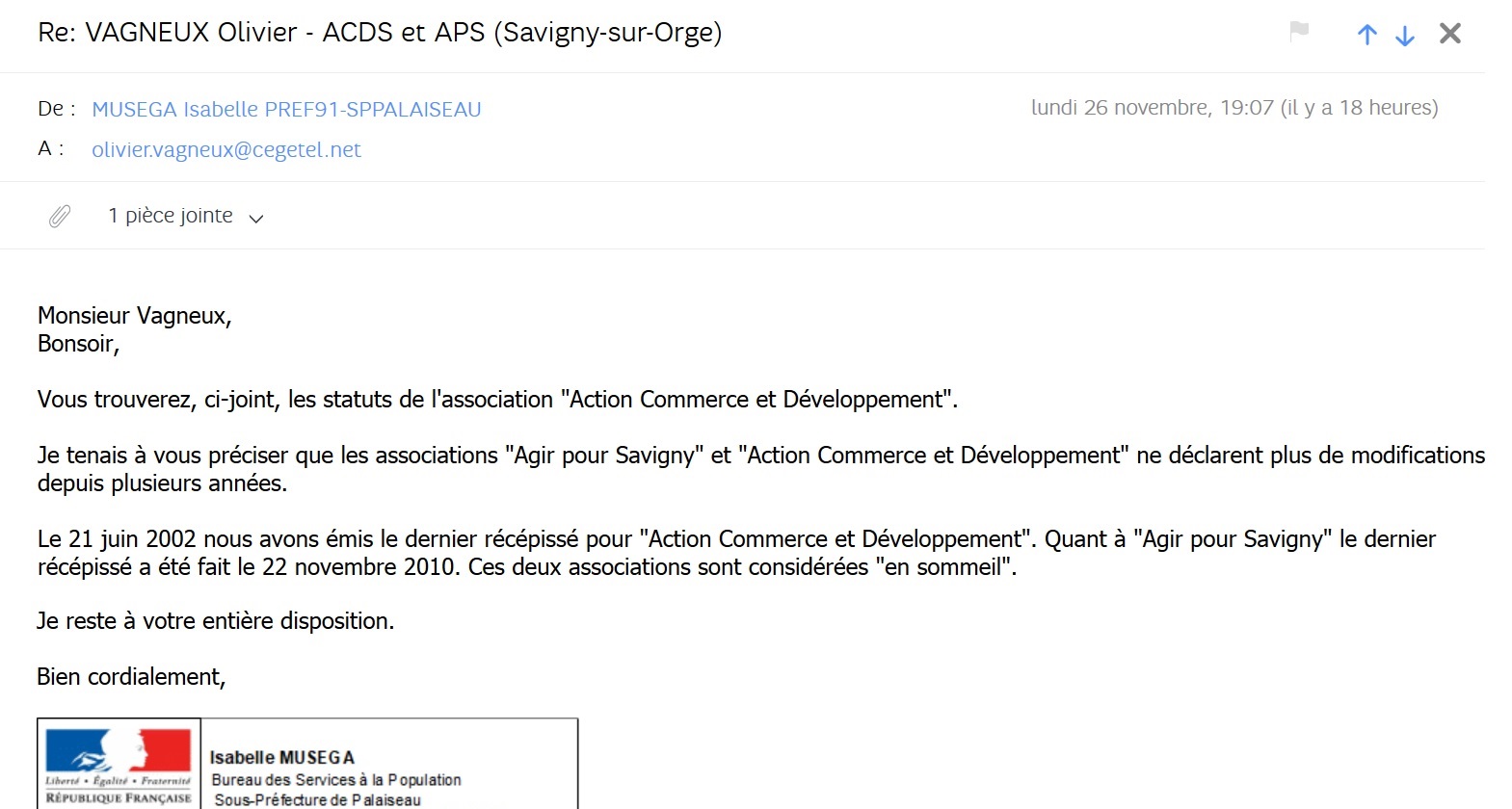Go to next message using down arrow
The height and width of the screenshot is (809, 1512).
click(1405, 36)
